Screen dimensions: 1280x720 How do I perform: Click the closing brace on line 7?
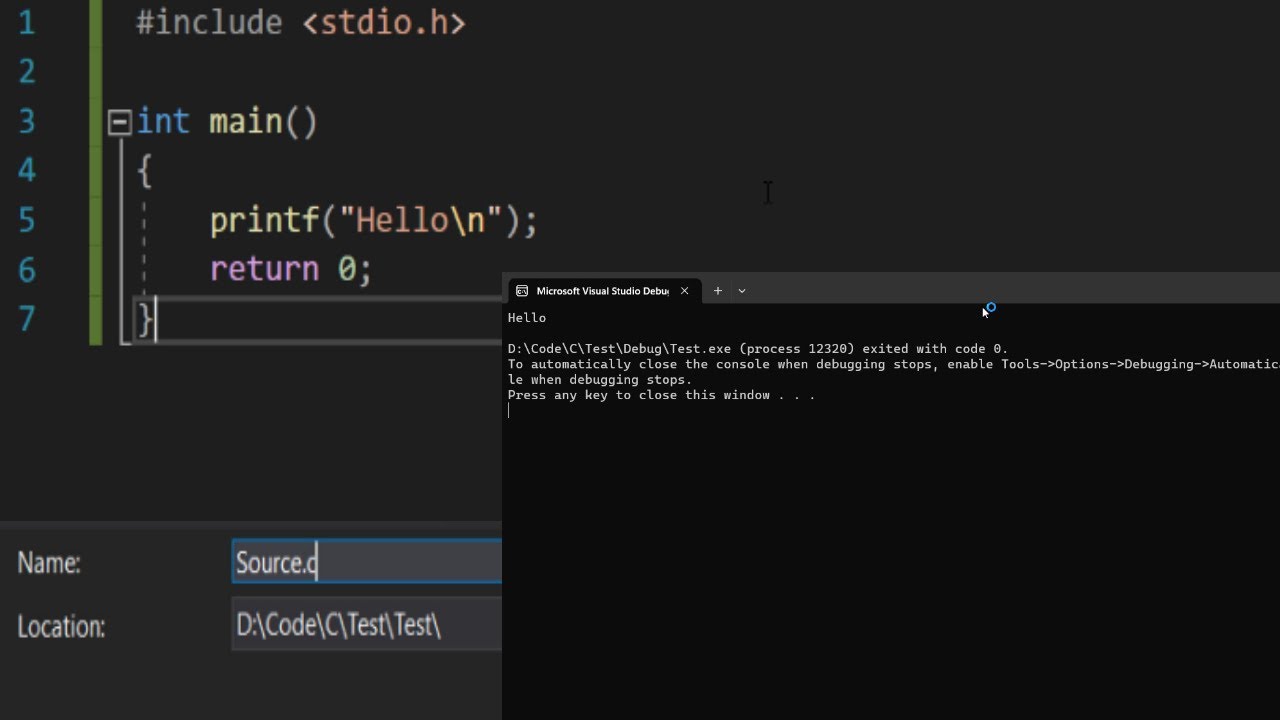[145, 319]
